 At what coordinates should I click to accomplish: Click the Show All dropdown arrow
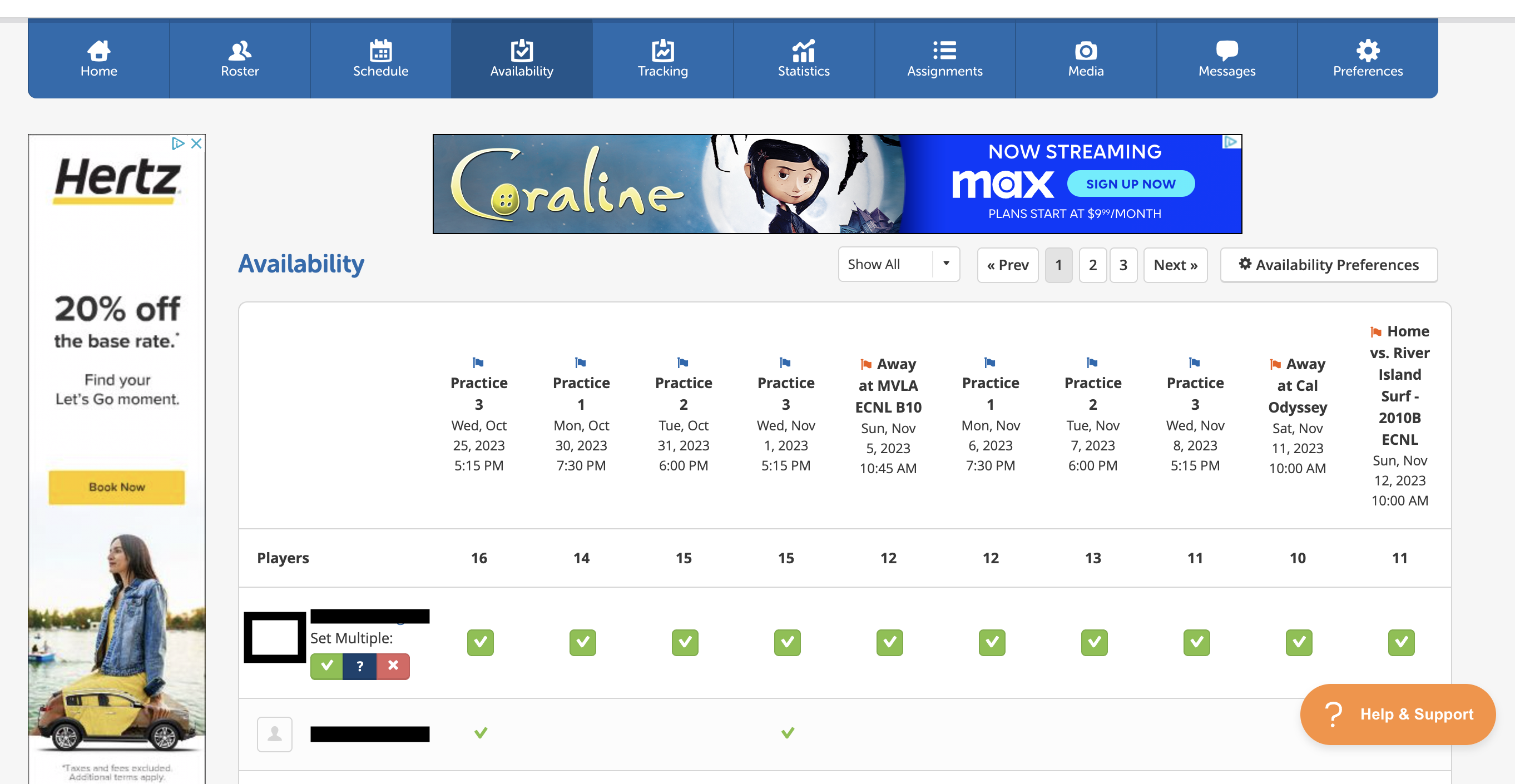pos(945,264)
